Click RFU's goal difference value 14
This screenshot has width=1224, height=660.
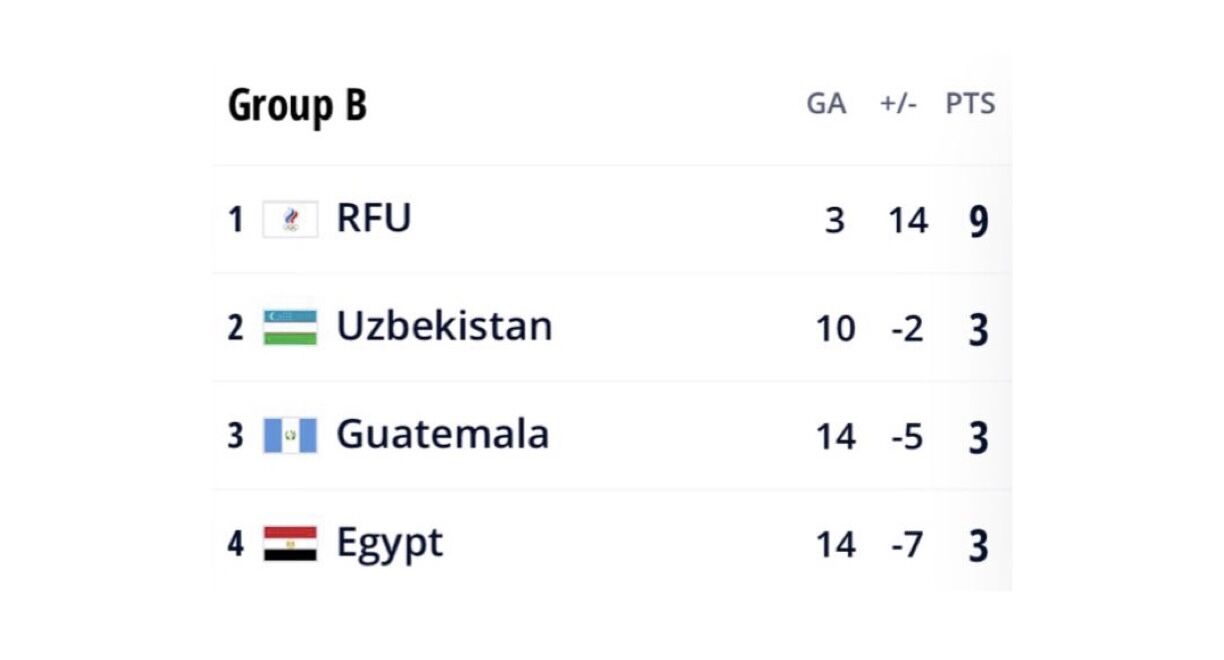pyautogui.click(x=908, y=221)
